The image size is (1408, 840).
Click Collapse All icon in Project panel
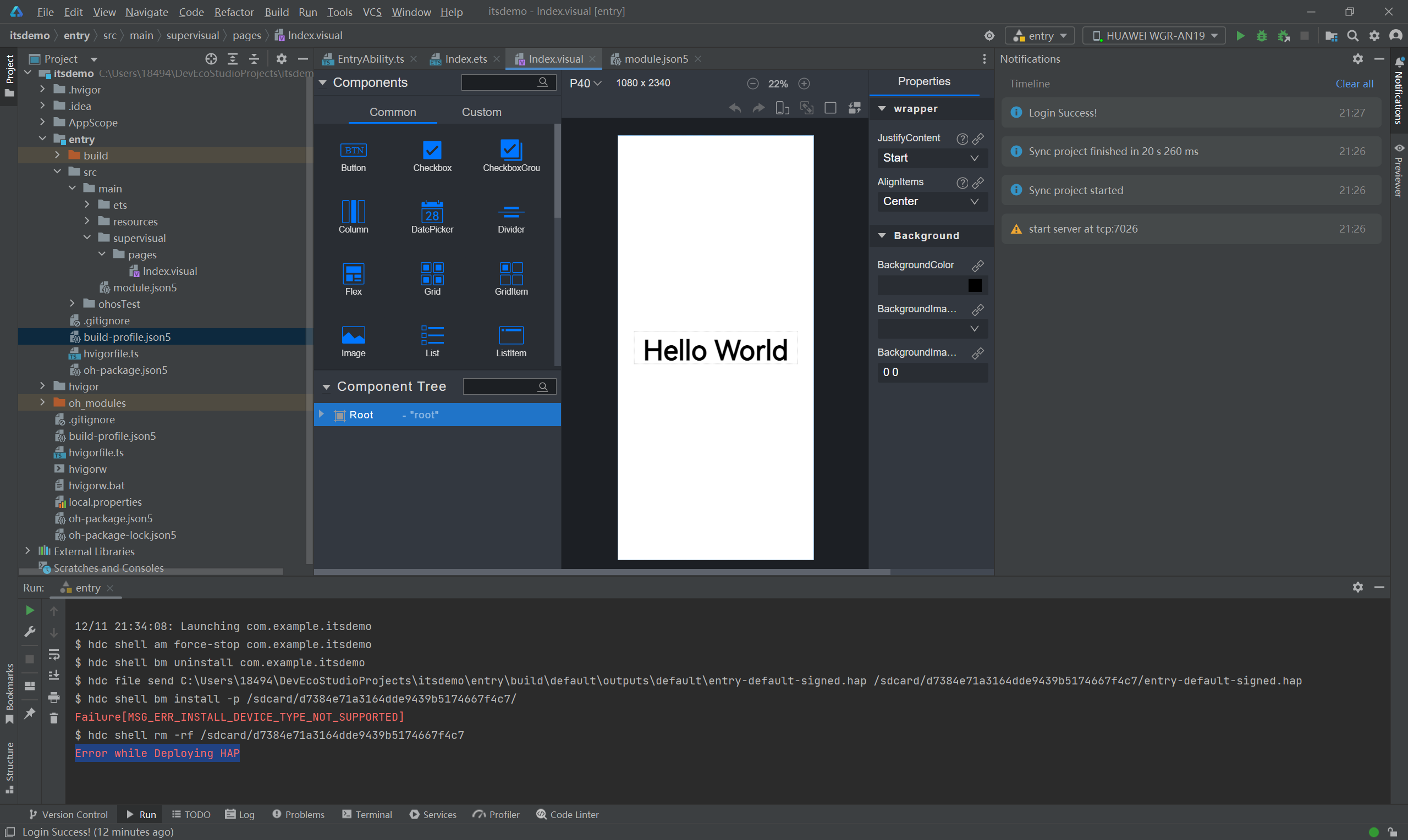tap(254, 59)
